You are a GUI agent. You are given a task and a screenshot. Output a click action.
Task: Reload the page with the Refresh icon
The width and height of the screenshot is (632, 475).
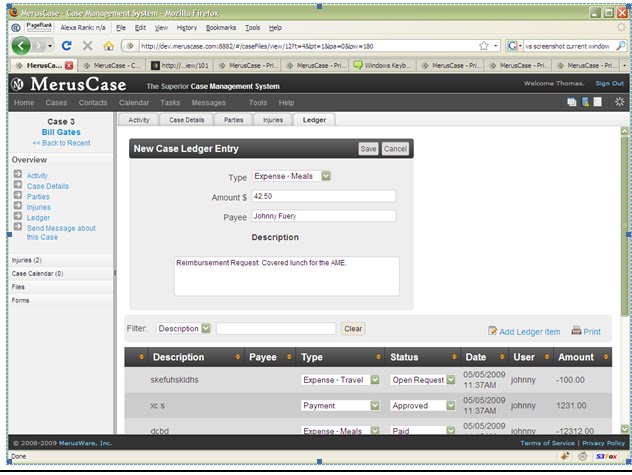pyautogui.click(x=67, y=46)
